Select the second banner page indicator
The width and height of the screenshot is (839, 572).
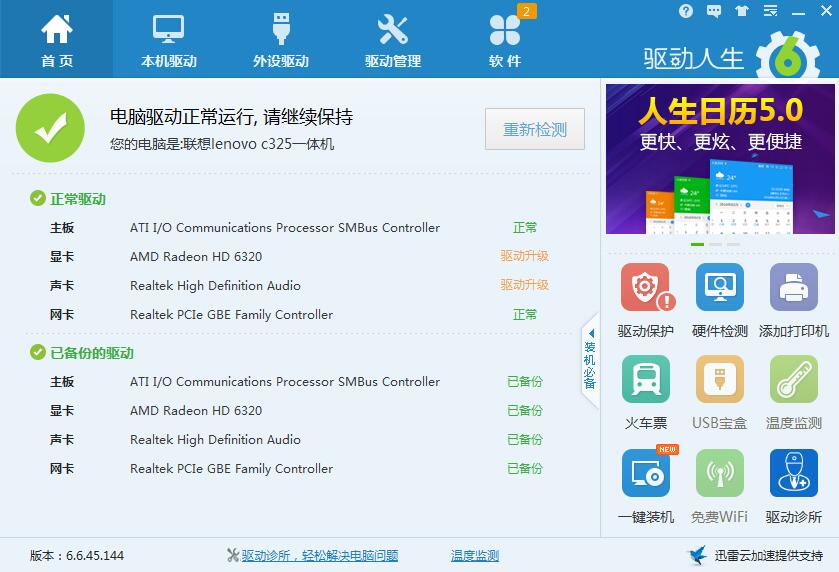[715, 244]
